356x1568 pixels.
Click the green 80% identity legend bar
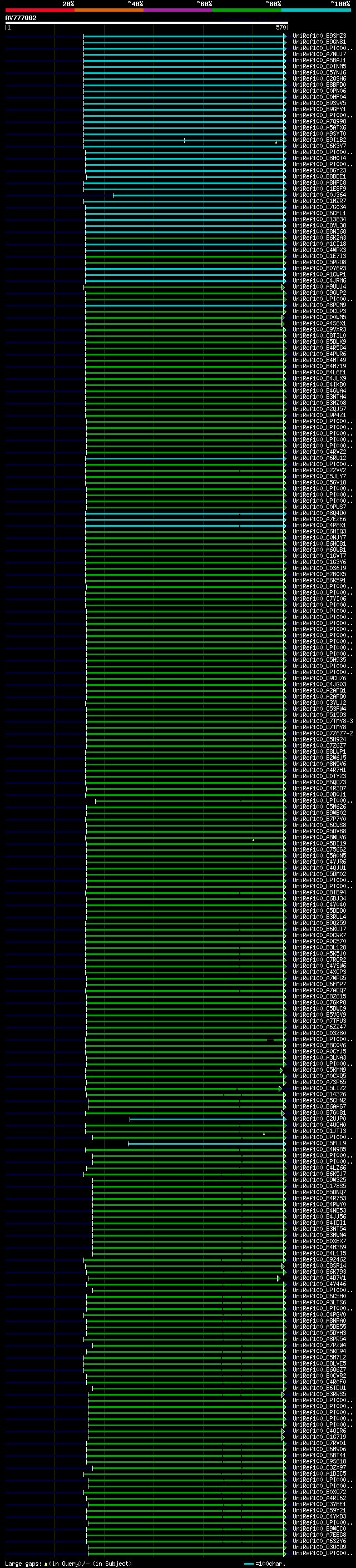(247, 10)
